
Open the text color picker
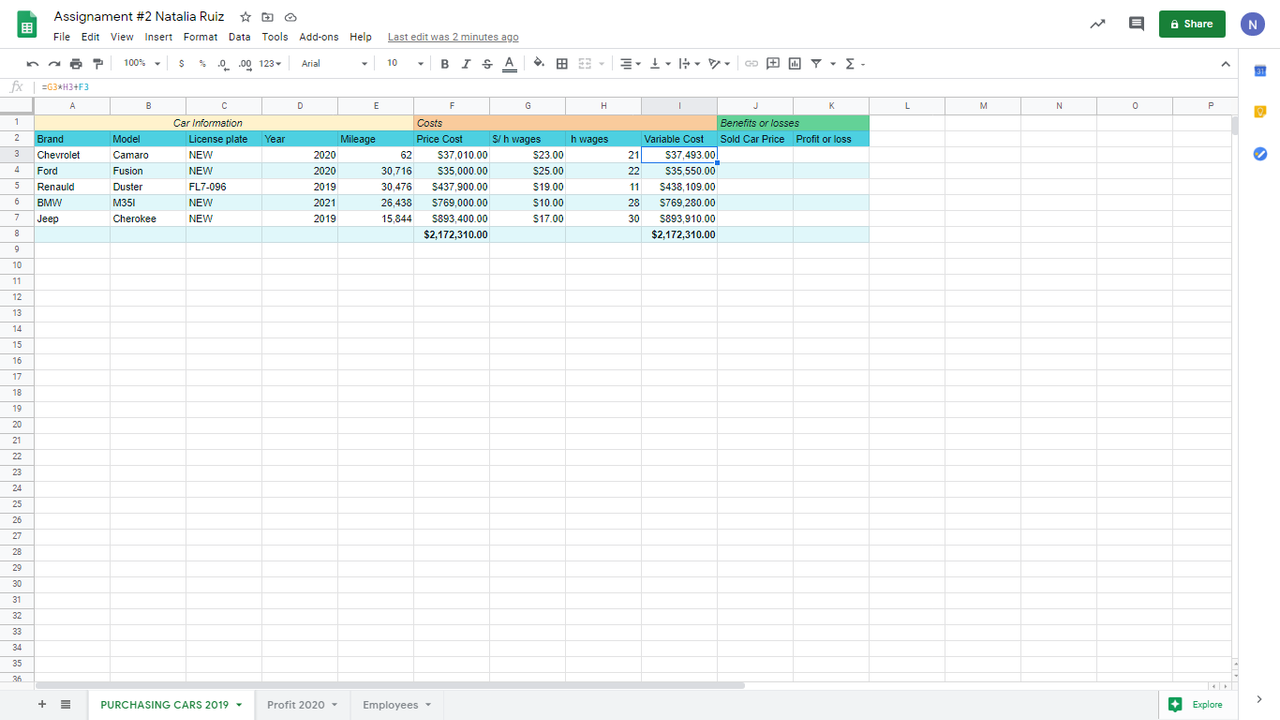509,63
